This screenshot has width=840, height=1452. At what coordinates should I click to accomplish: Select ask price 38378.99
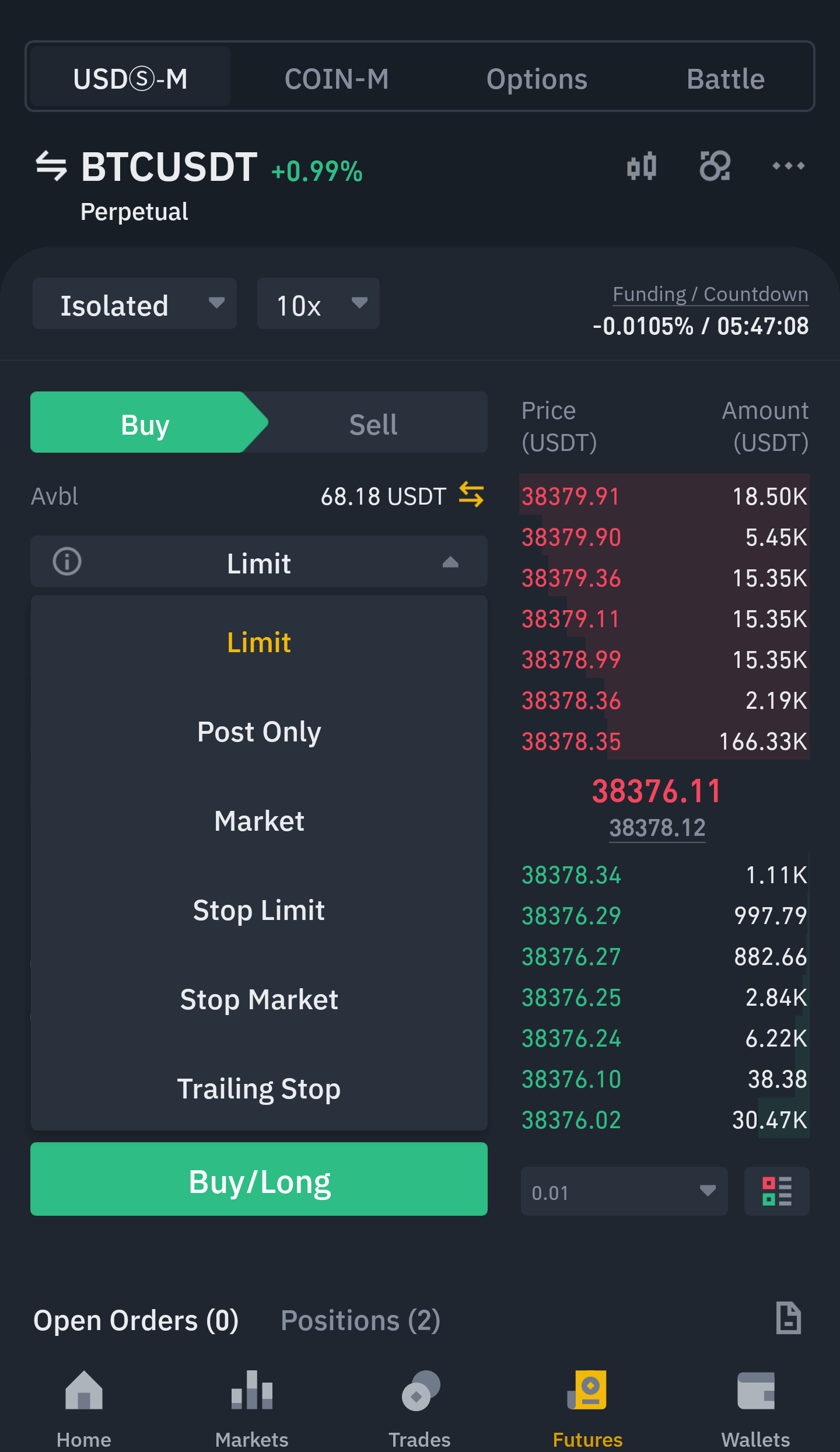click(571, 660)
